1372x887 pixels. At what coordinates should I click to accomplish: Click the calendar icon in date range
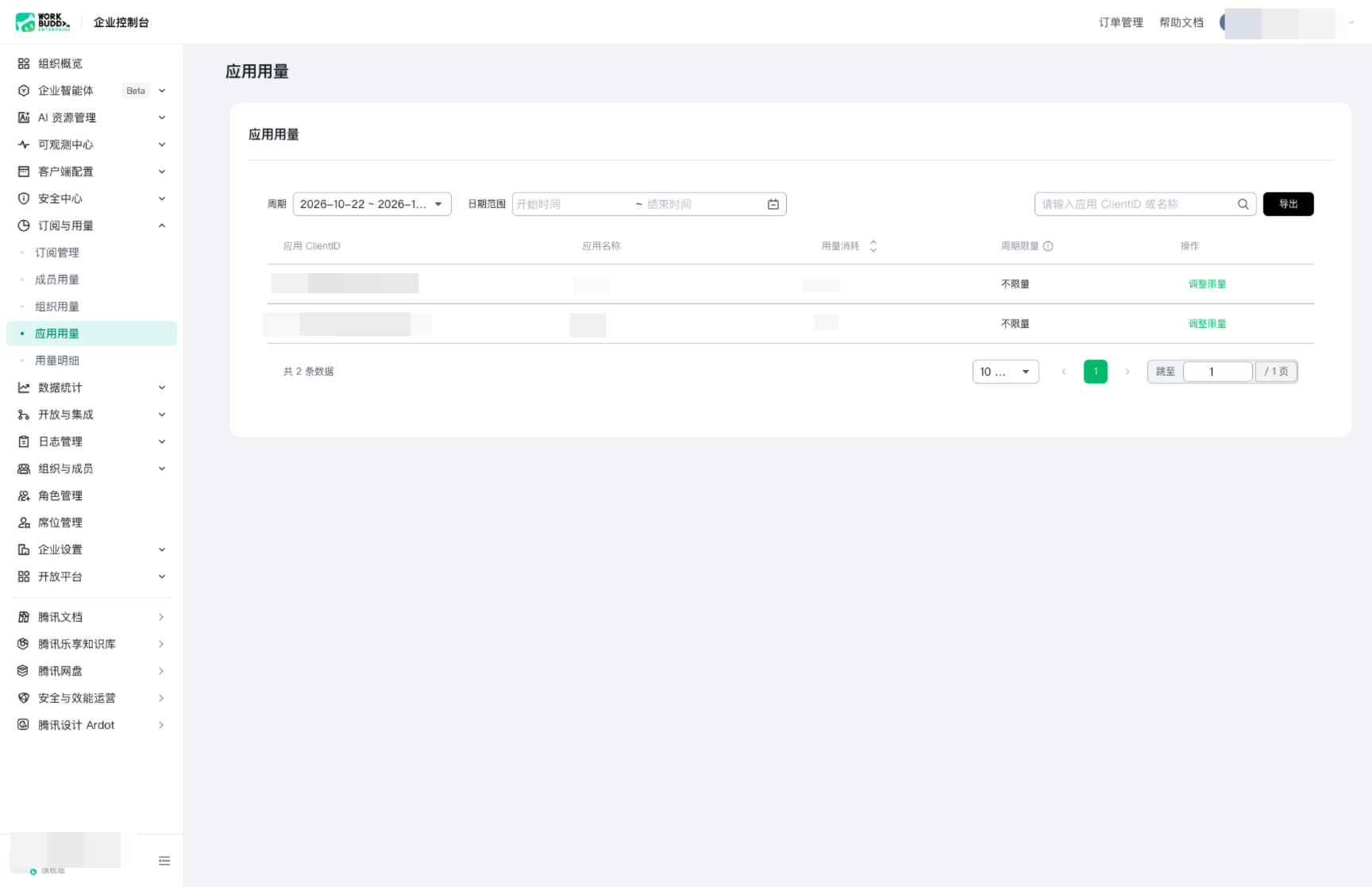pyautogui.click(x=773, y=204)
